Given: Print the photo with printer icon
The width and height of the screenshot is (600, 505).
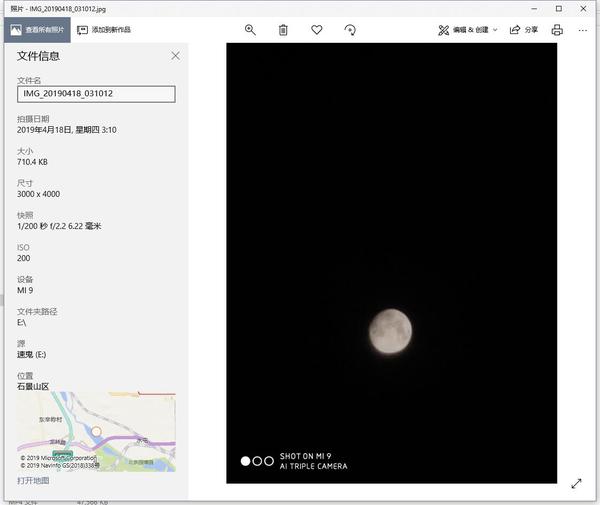Looking at the screenshot, I should (x=557, y=30).
